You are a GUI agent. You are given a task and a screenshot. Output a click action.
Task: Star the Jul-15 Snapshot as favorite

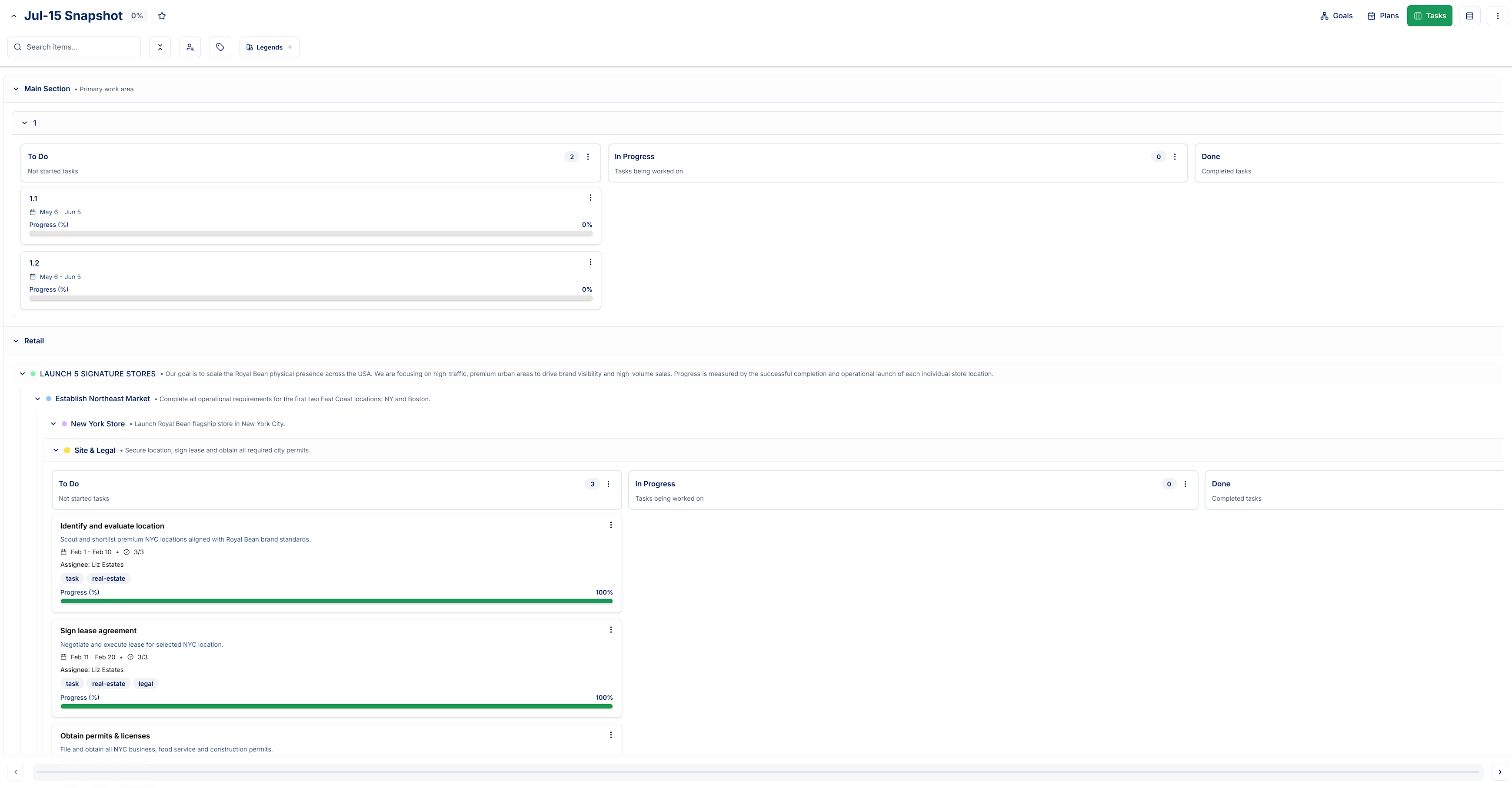[x=162, y=16]
